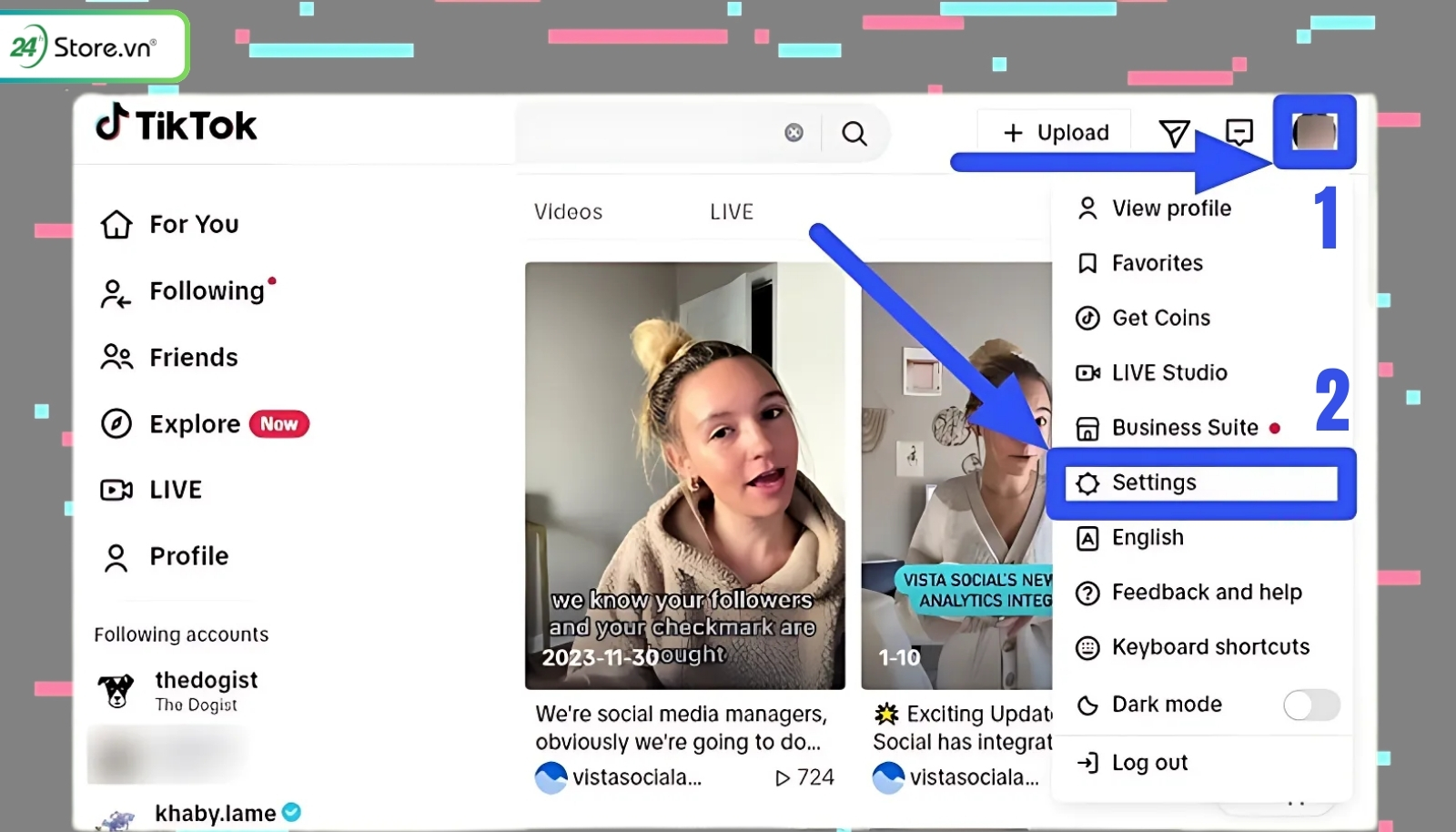This screenshot has width=1456, height=832.
Task: Click the search input field
Action: click(650, 133)
